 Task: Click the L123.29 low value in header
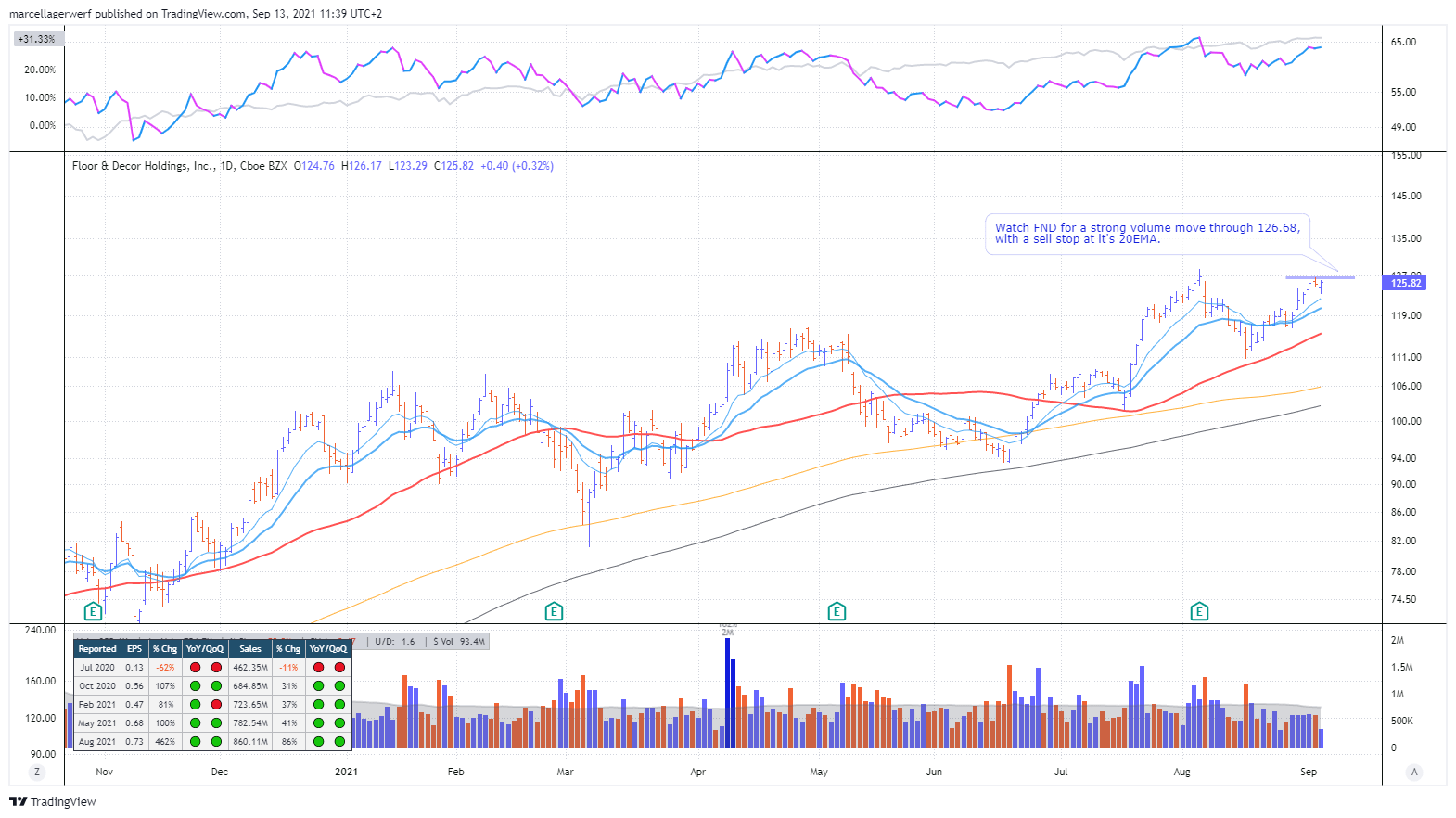pyautogui.click(x=408, y=166)
